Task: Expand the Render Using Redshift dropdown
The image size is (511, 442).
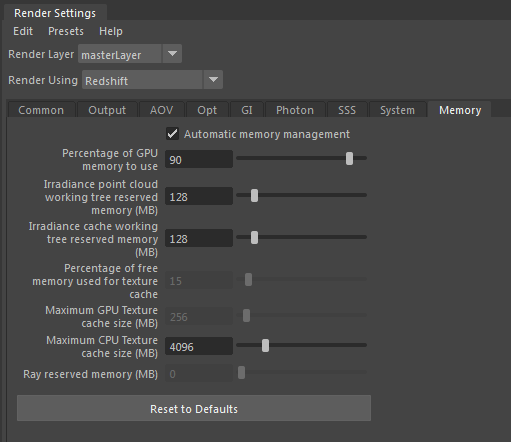Action: click(213, 80)
